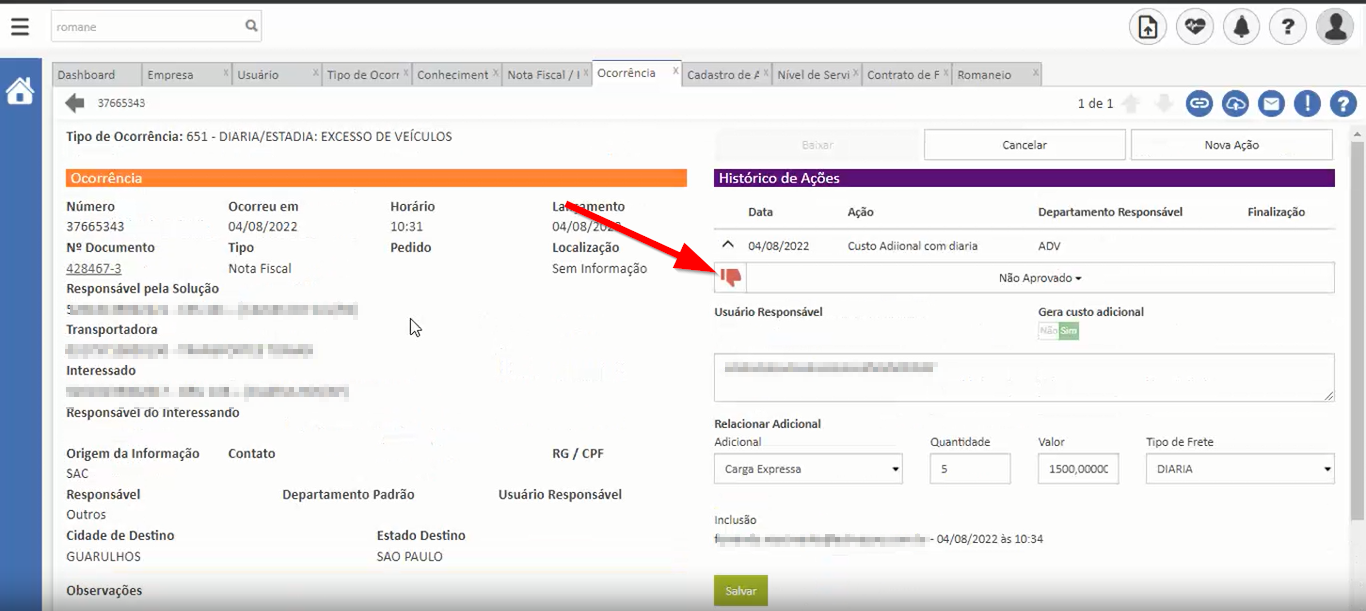Click the email envelope icon
This screenshot has width=1366, height=611.
pos(1271,103)
